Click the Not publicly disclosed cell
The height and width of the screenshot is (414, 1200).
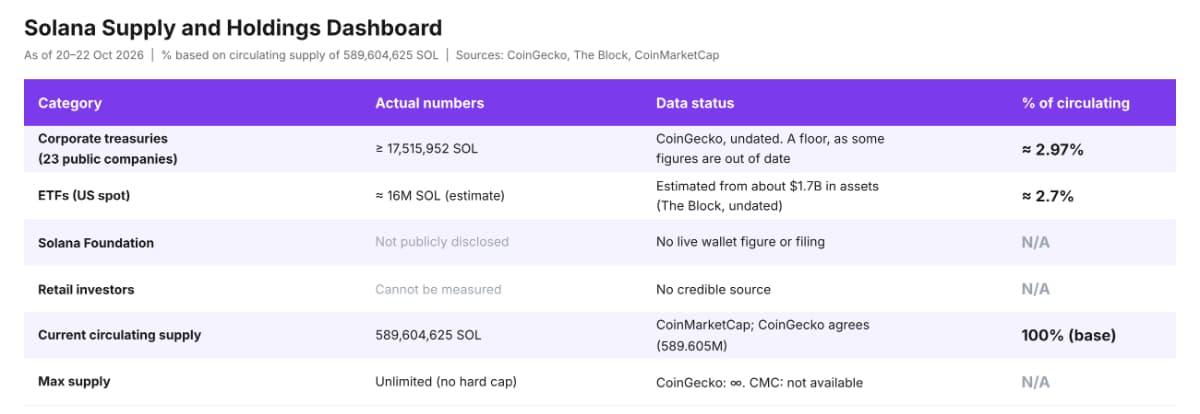(442, 242)
